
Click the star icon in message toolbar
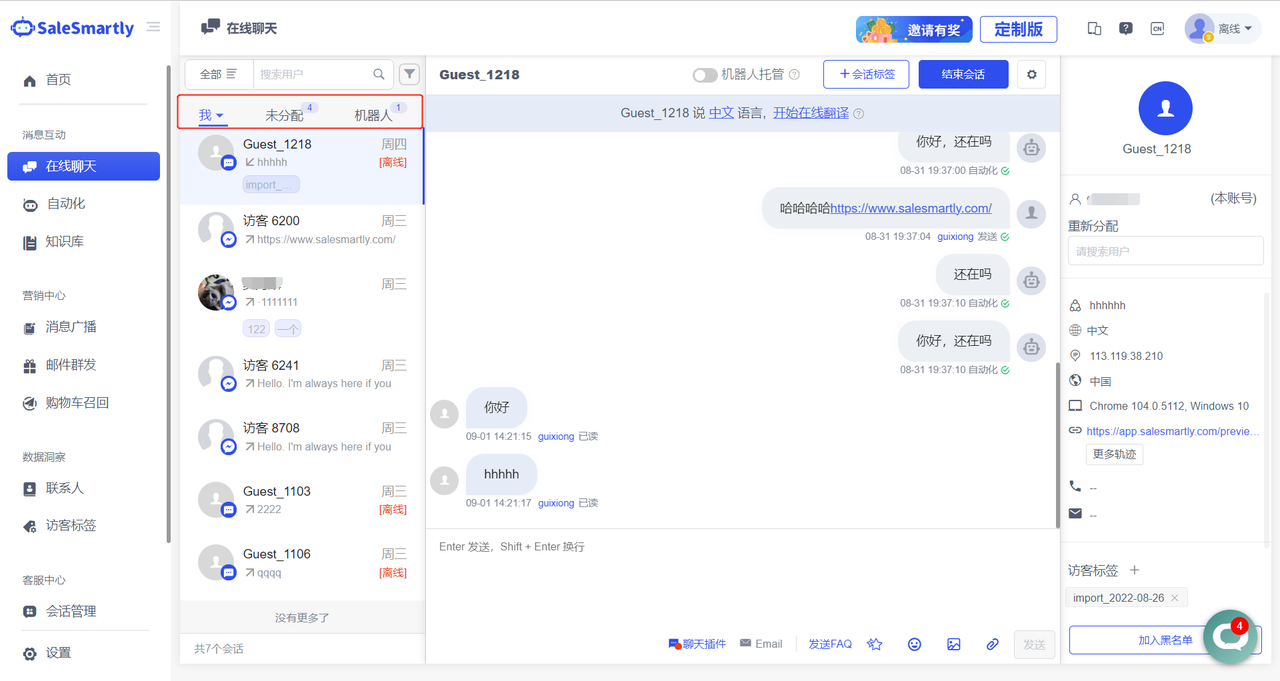click(x=875, y=644)
